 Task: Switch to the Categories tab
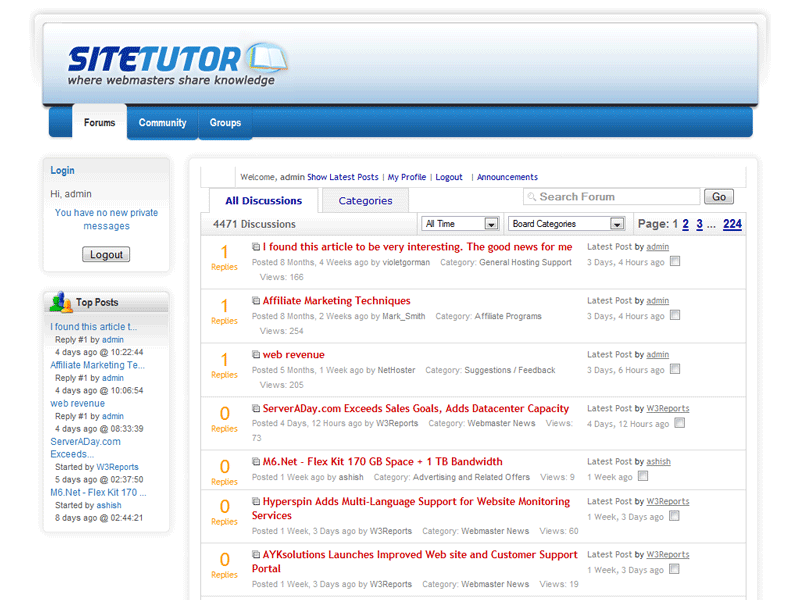coord(365,201)
